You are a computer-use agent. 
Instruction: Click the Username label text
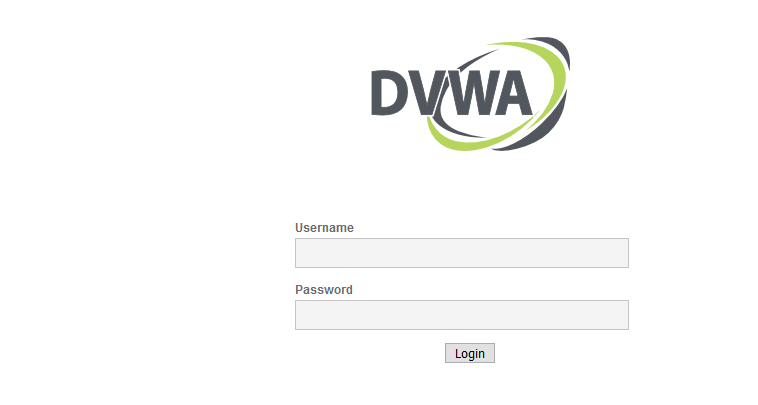(x=324, y=228)
